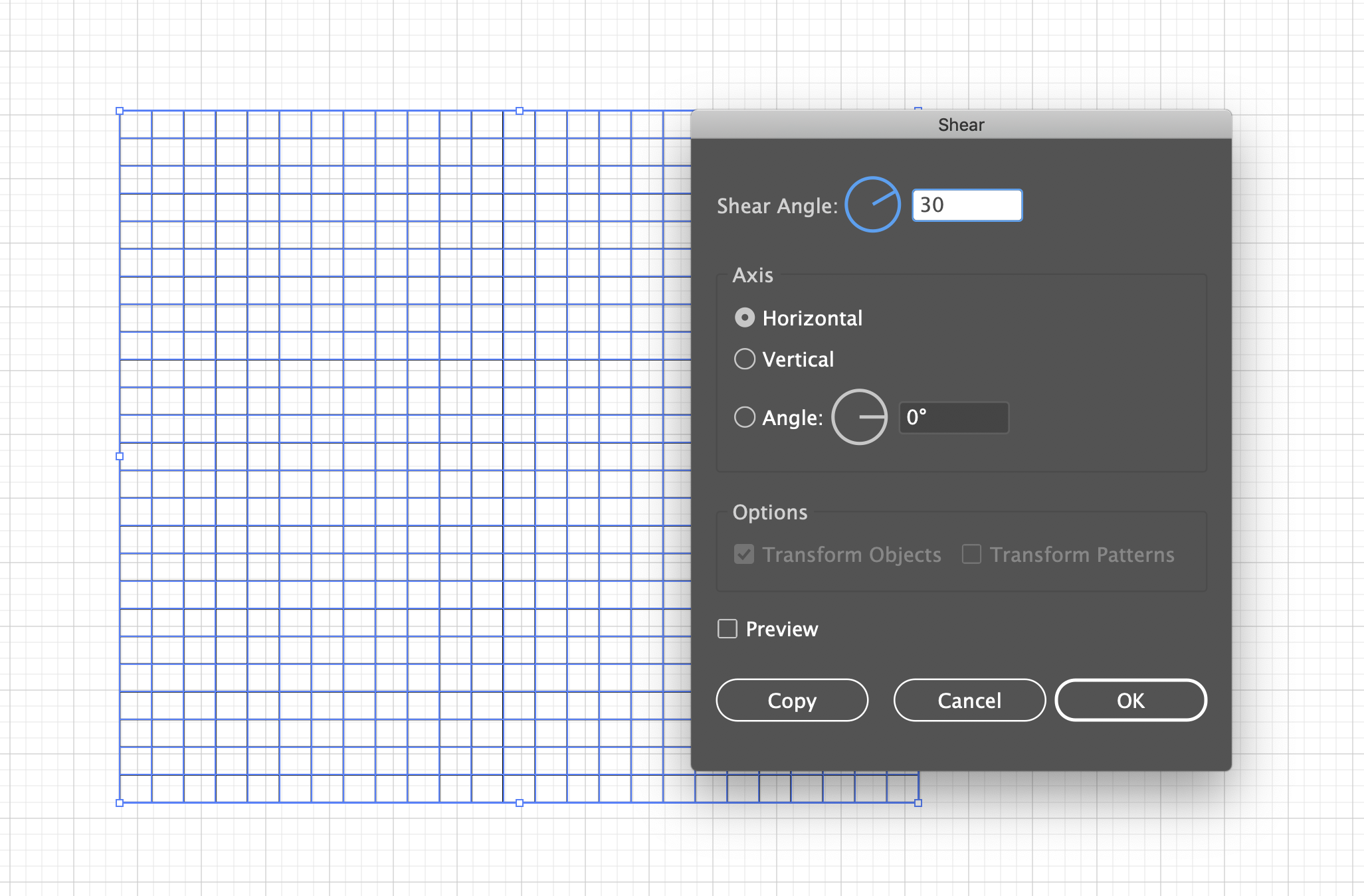
Task: Click the Shear dialog title bar
Action: [x=961, y=125]
